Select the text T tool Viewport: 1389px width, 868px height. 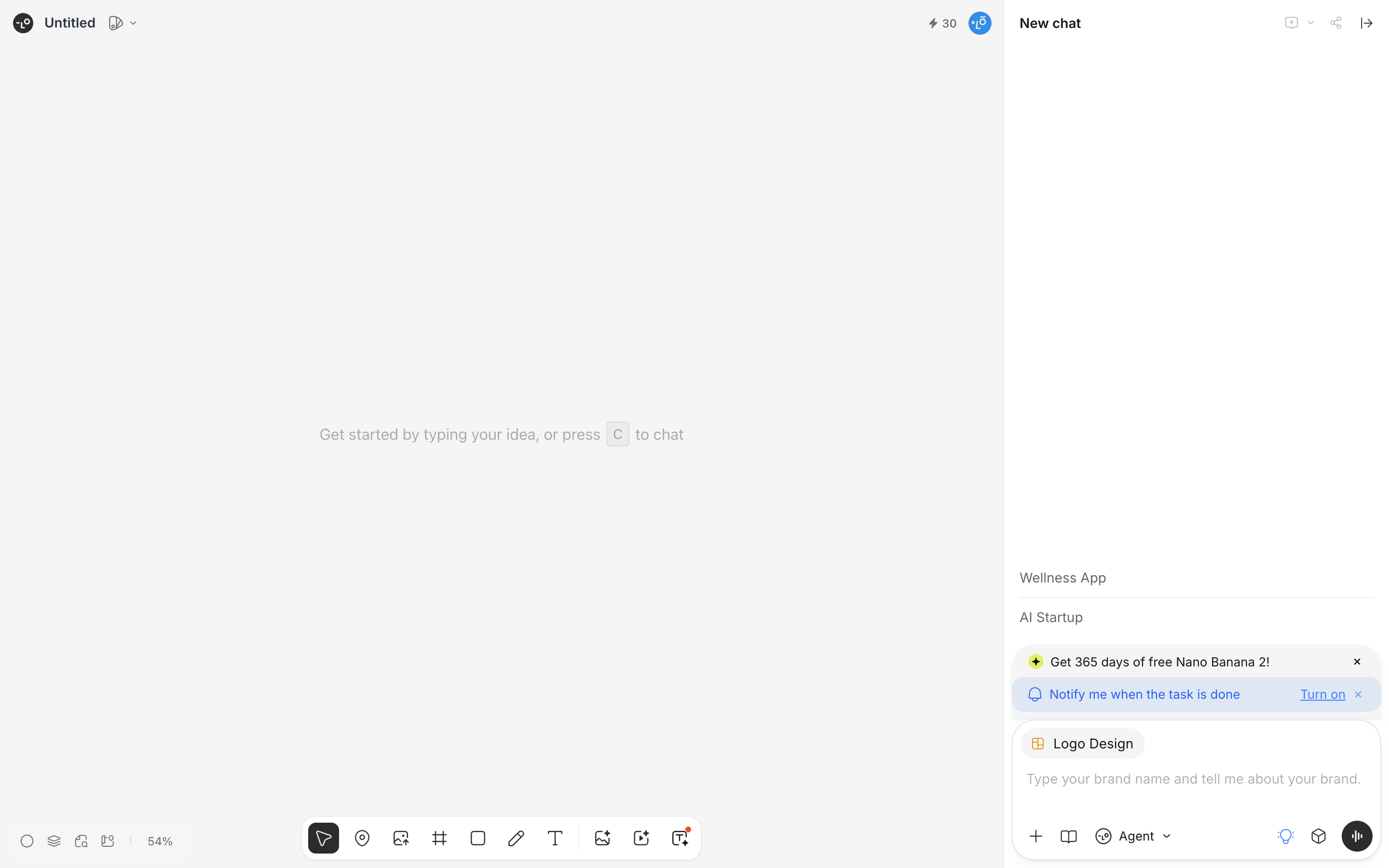click(555, 838)
